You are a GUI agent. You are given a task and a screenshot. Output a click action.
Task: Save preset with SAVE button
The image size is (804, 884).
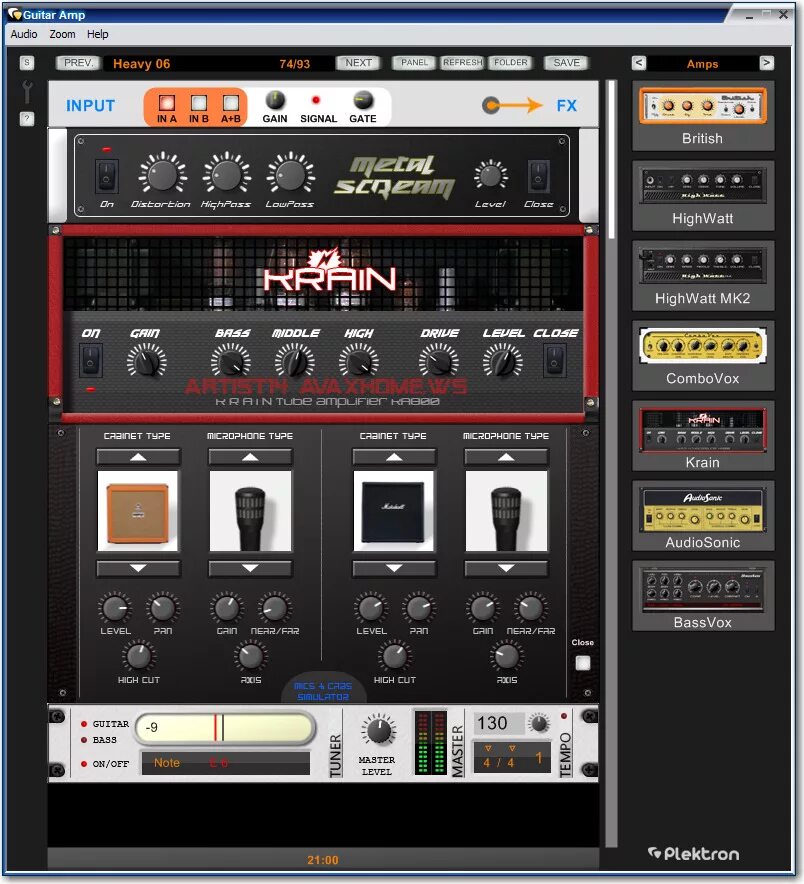pyautogui.click(x=567, y=63)
